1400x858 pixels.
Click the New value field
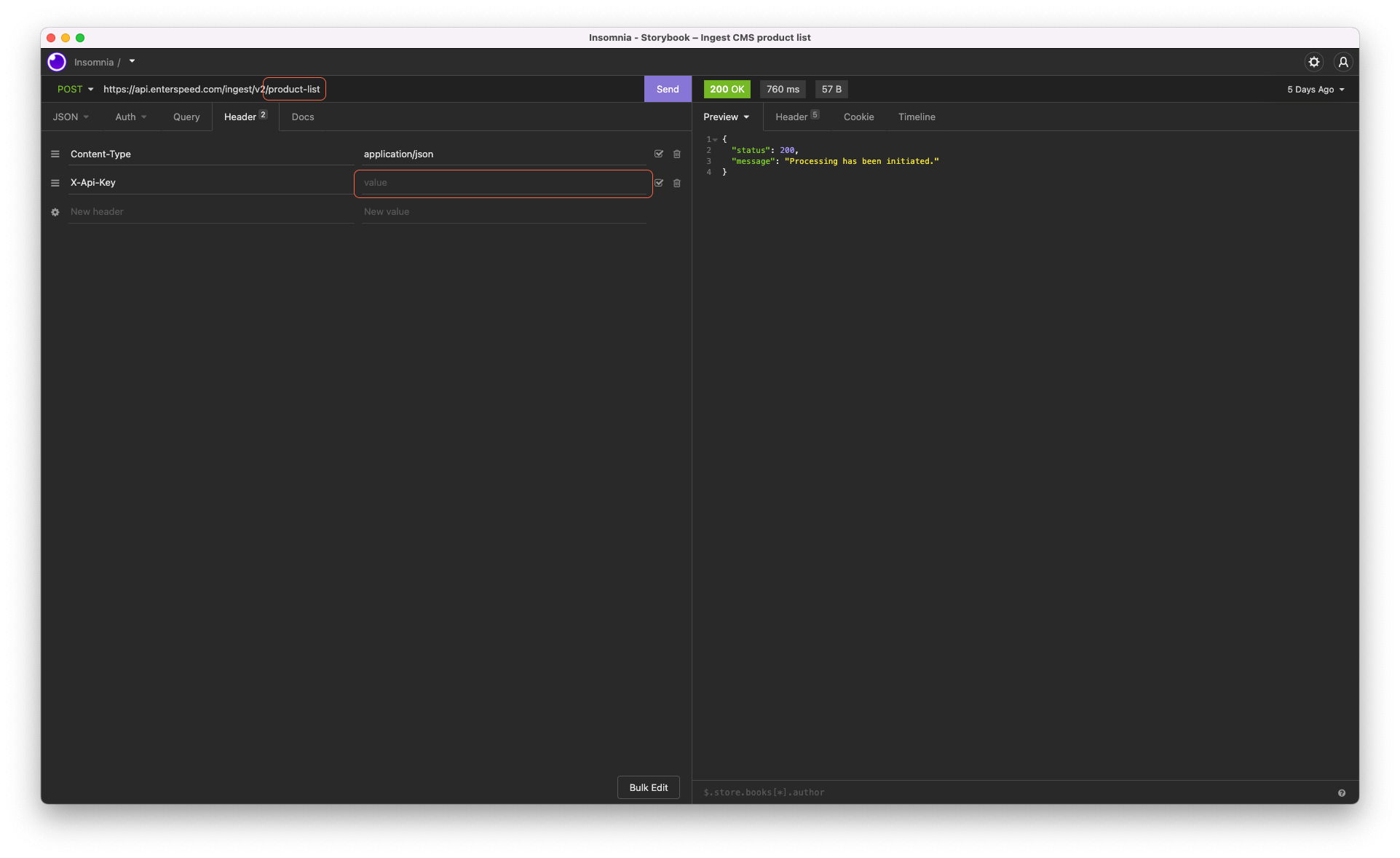[x=504, y=212]
